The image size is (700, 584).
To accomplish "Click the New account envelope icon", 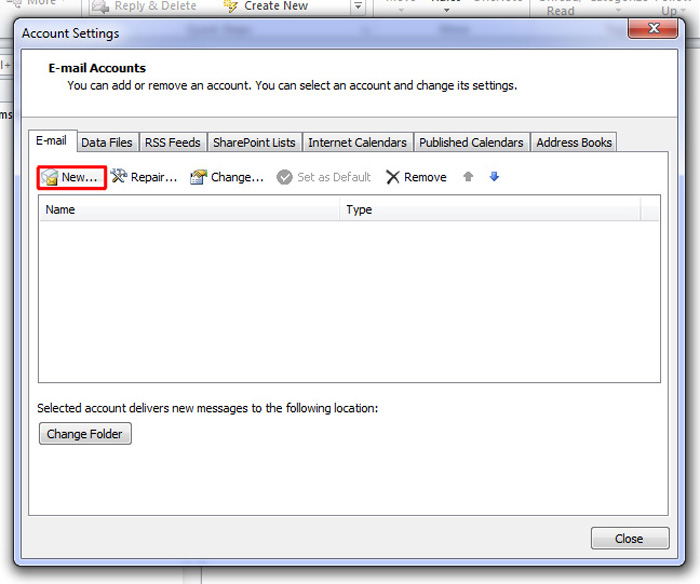I will [x=50, y=178].
